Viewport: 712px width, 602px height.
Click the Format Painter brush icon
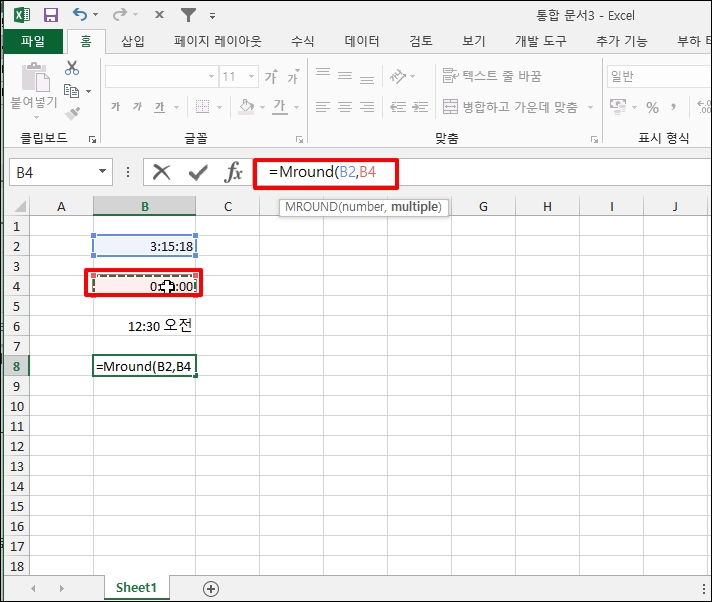(x=72, y=113)
